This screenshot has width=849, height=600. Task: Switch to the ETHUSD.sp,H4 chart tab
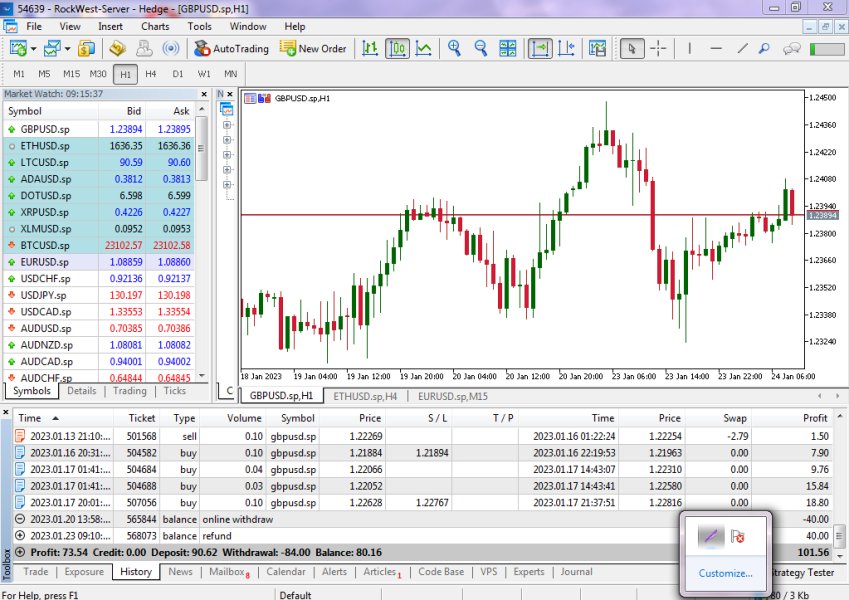[x=365, y=396]
